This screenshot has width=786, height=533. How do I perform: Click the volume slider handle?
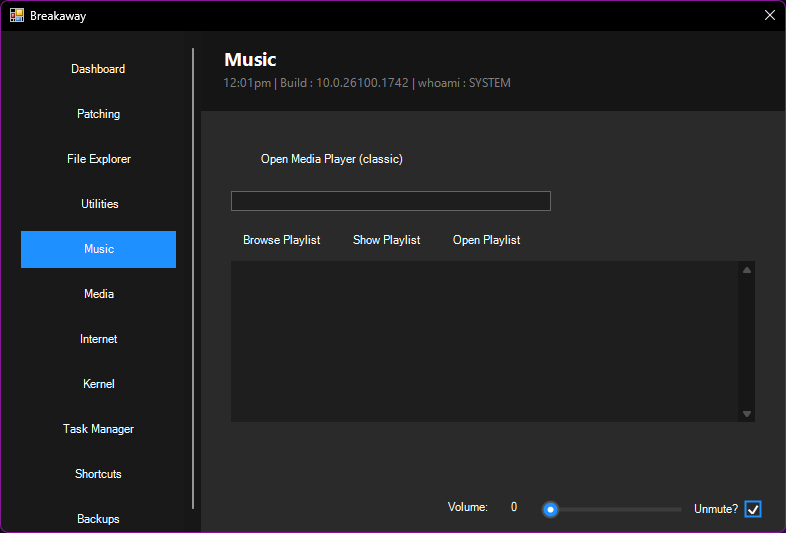coord(550,509)
